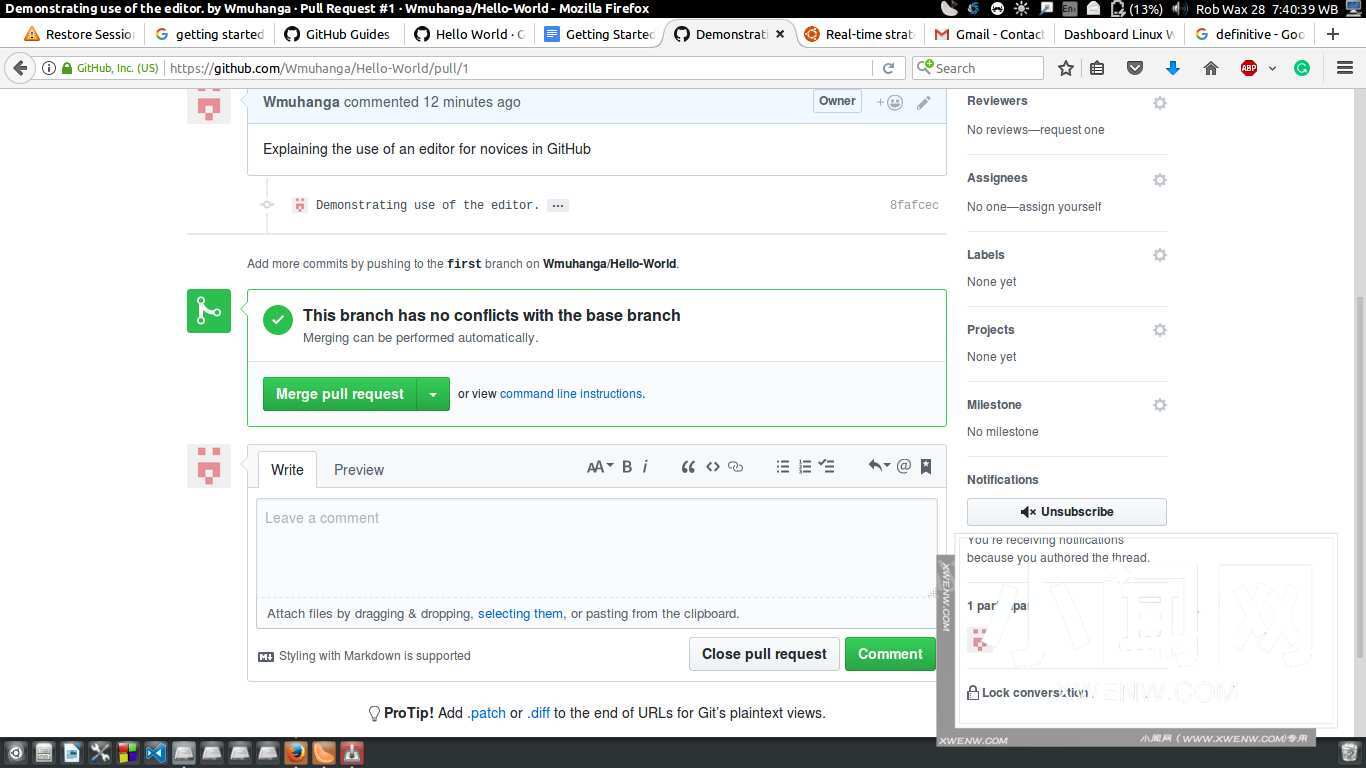This screenshot has width=1366, height=768.
Task: Click the Unsubscribe notifications button
Action: 1066,512
